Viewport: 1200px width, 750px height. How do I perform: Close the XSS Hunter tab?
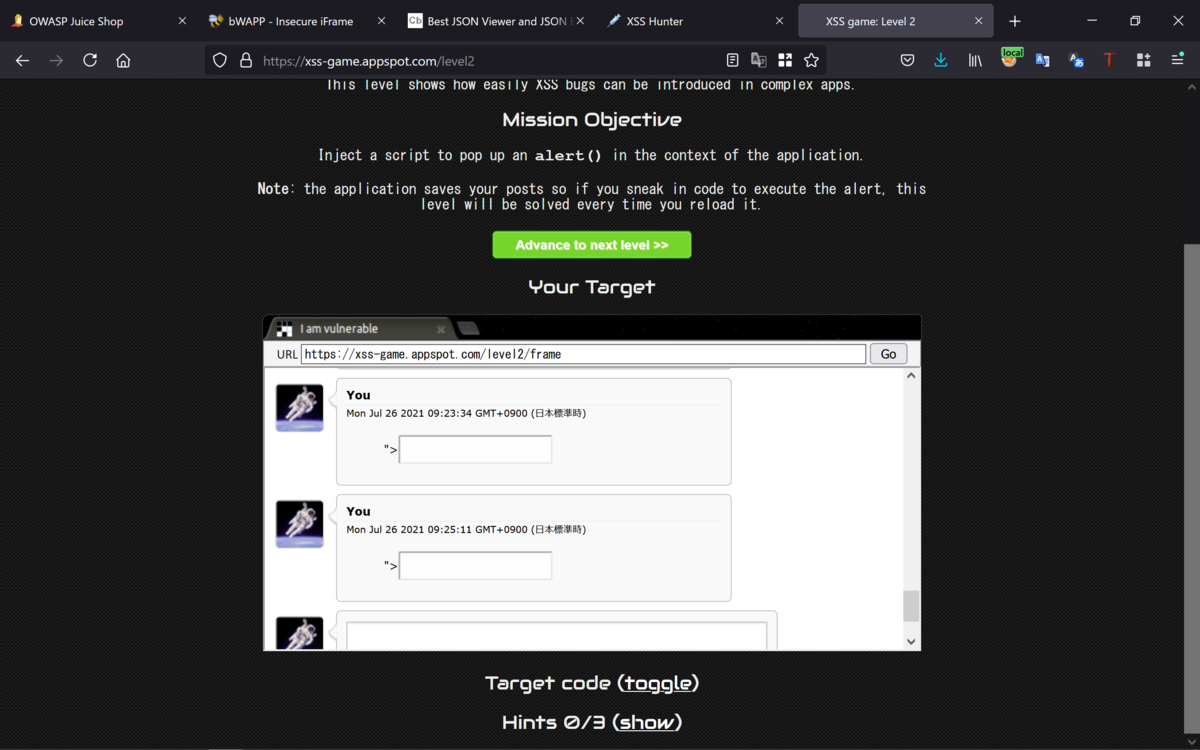pos(779,21)
